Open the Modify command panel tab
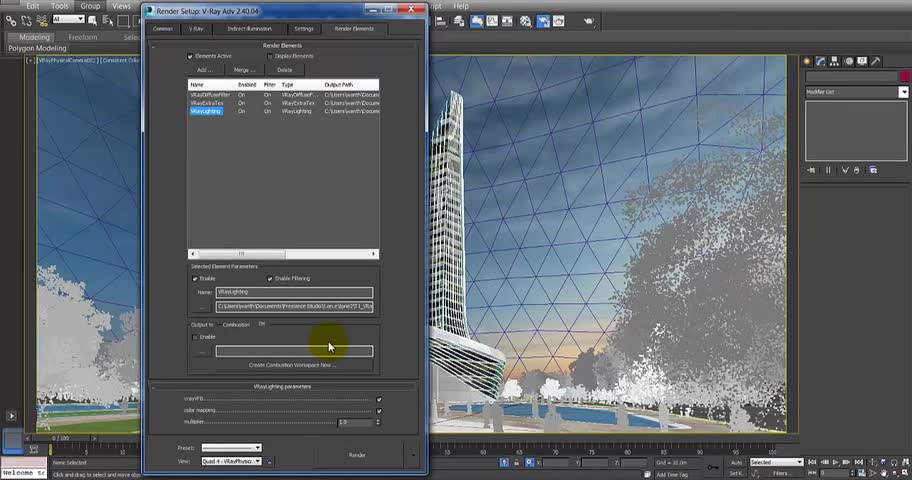912x480 pixels. click(x=820, y=61)
